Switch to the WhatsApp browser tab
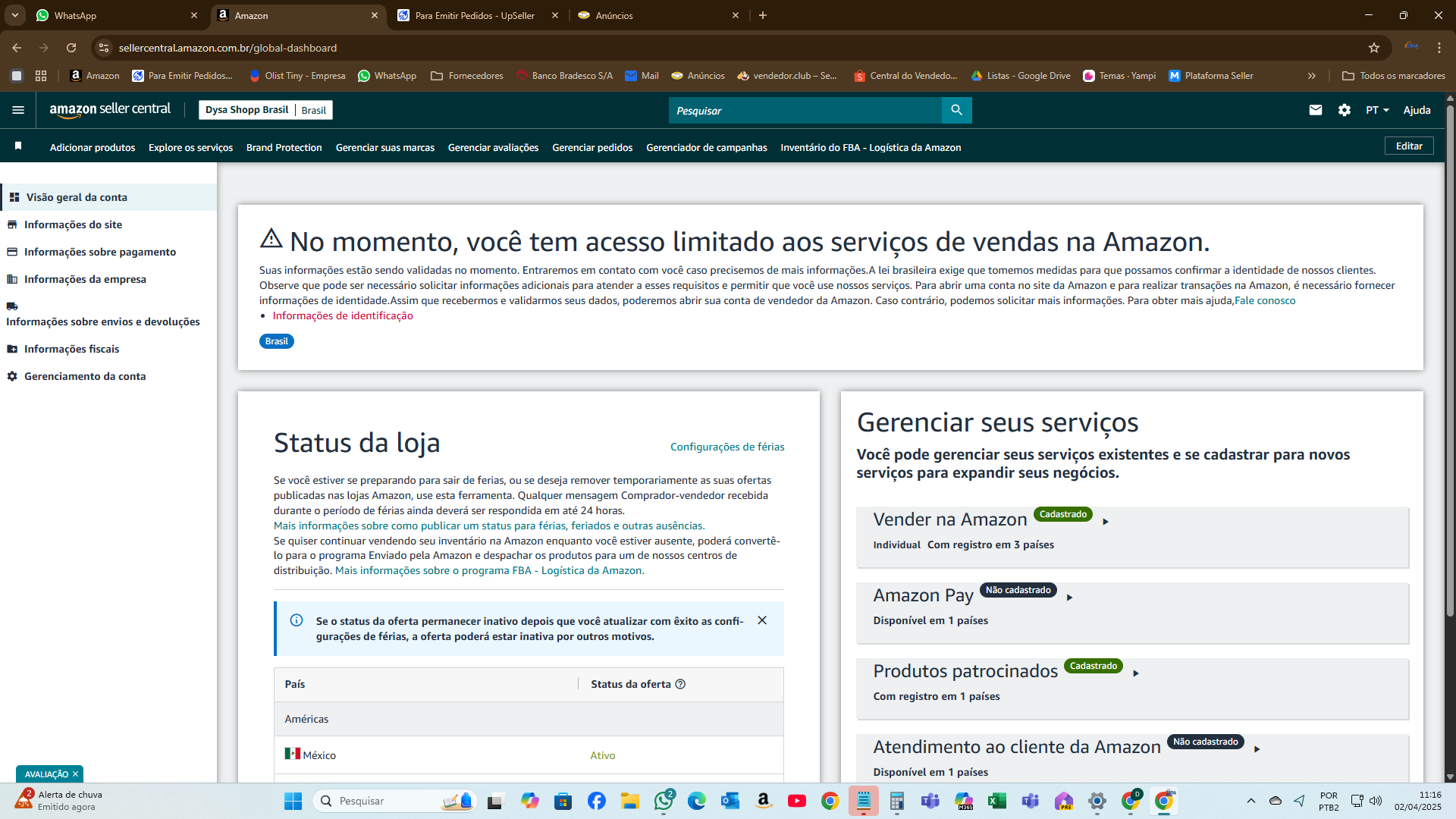Viewport: 1456px width, 819px height. tap(116, 15)
